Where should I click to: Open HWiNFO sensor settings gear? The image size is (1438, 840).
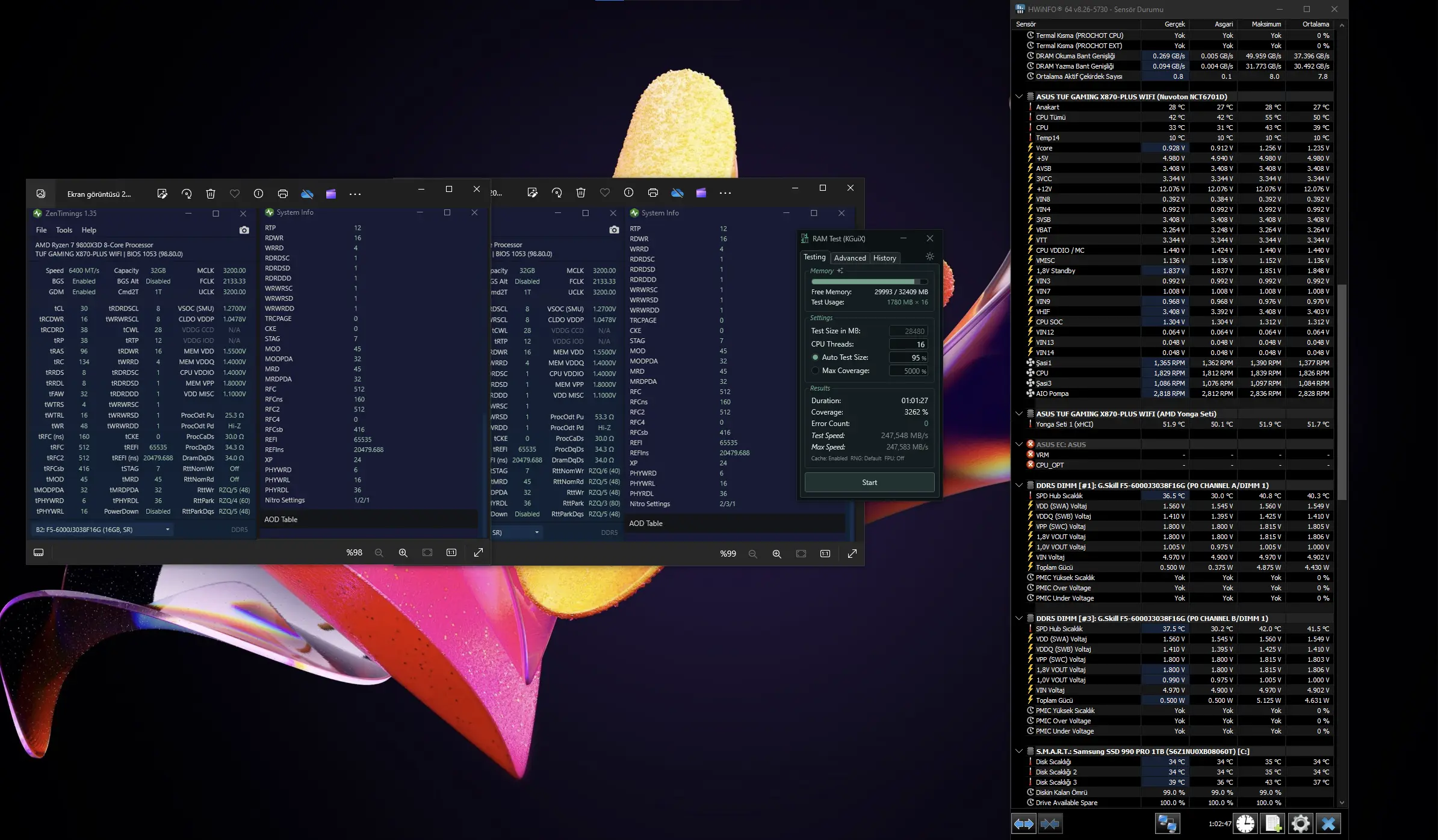tap(1300, 824)
